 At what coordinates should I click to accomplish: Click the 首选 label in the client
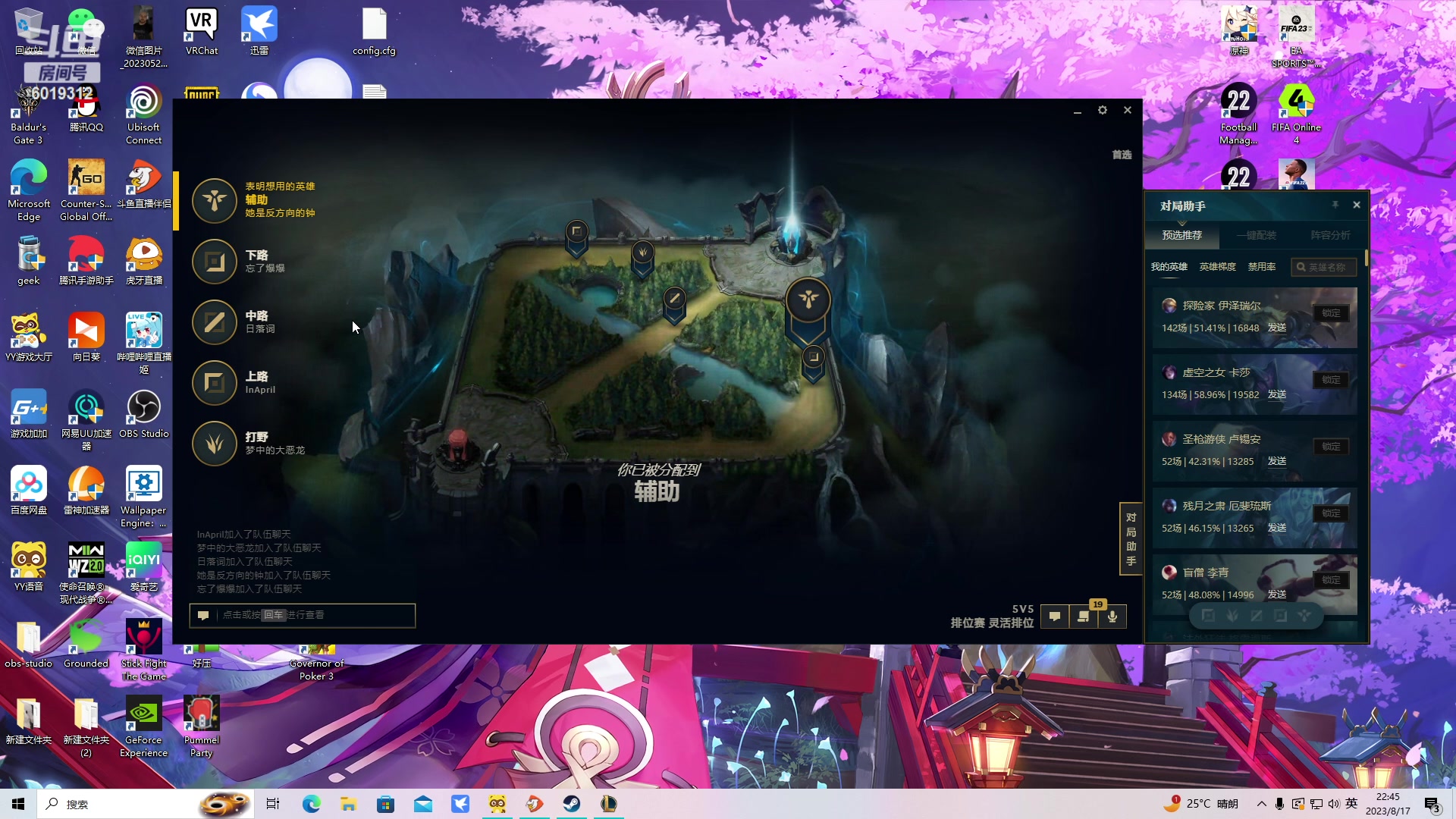tap(1122, 155)
